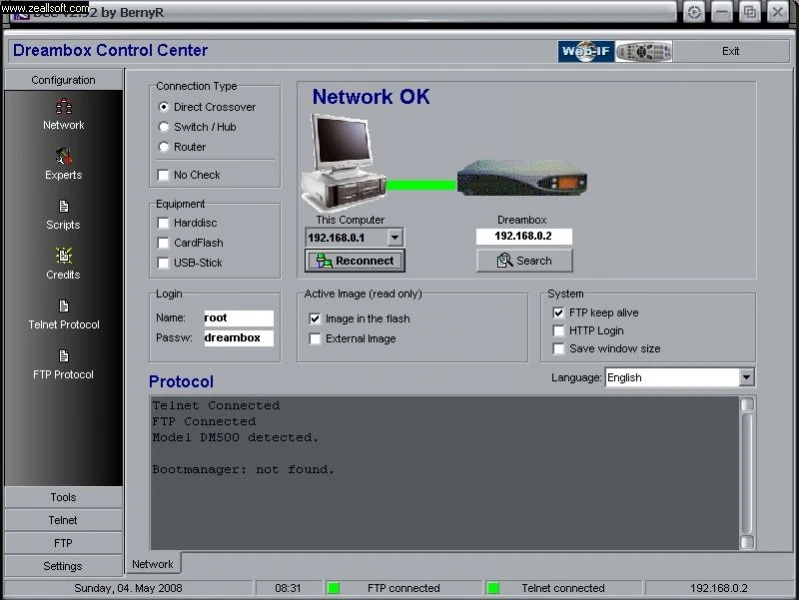Open the remote control icon
Viewport: 799px width, 600px height.
(x=644, y=51)
